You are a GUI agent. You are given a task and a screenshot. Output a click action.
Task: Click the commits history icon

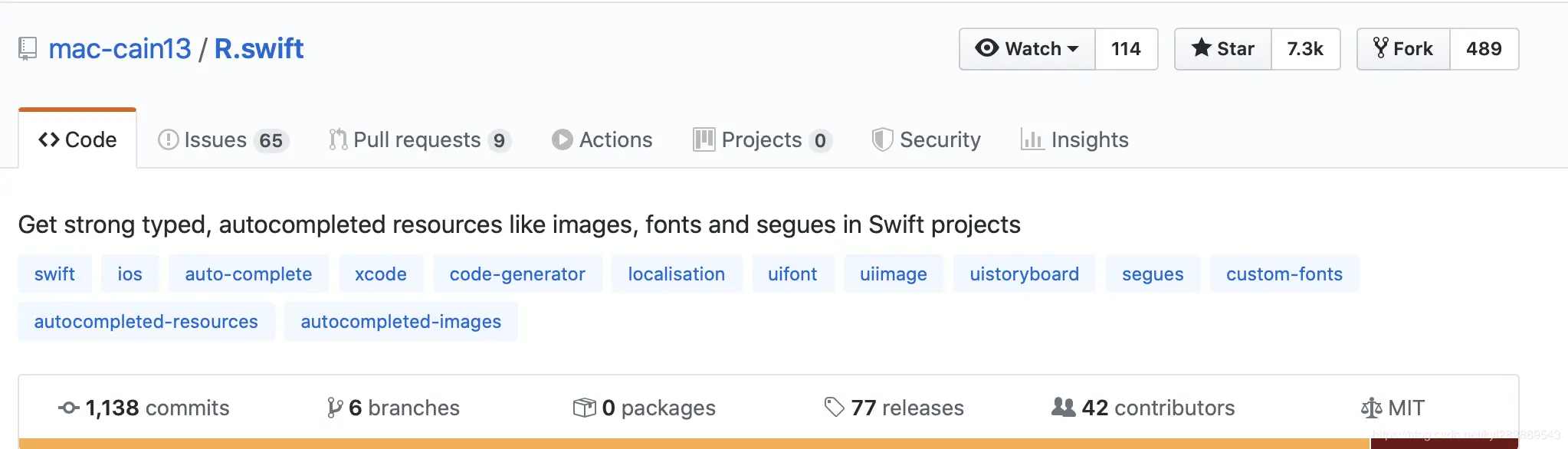click(69, 408)
